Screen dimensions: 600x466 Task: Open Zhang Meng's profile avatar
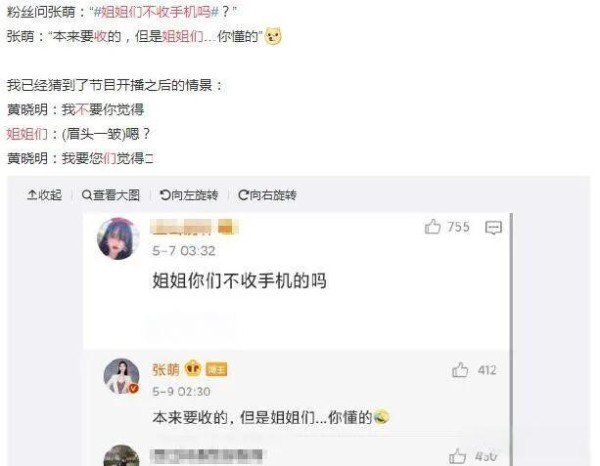click(121, 376)
